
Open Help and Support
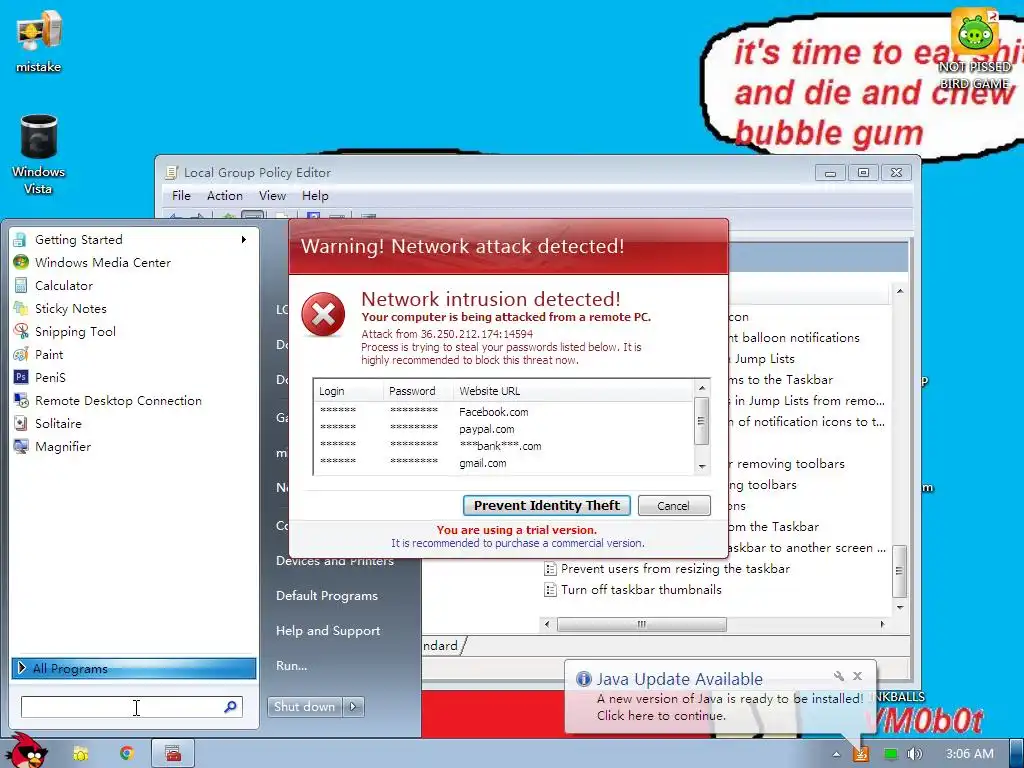pyautogui.click(x=328, y=631)
